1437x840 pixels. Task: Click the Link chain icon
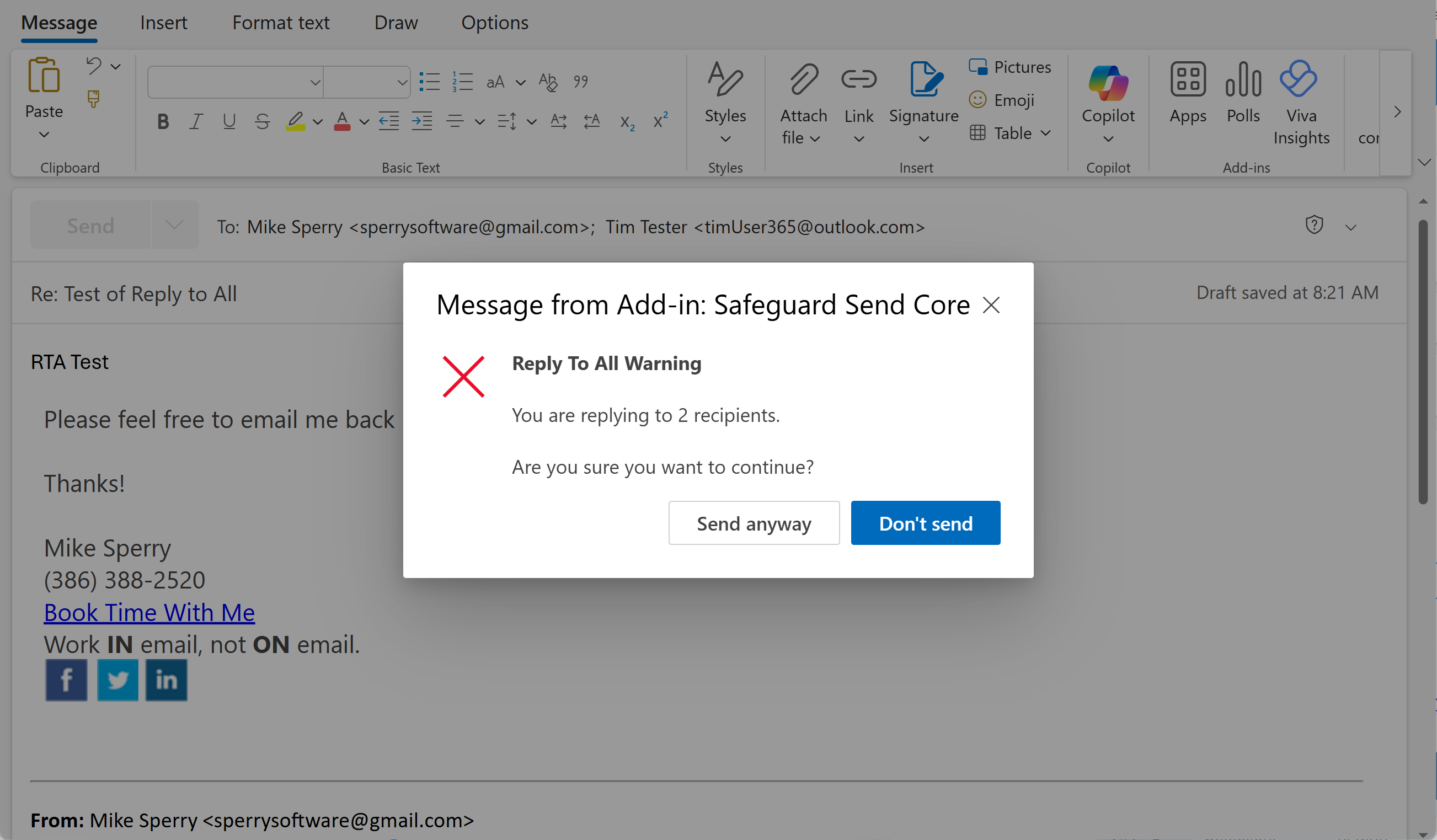tap(859, 79)
